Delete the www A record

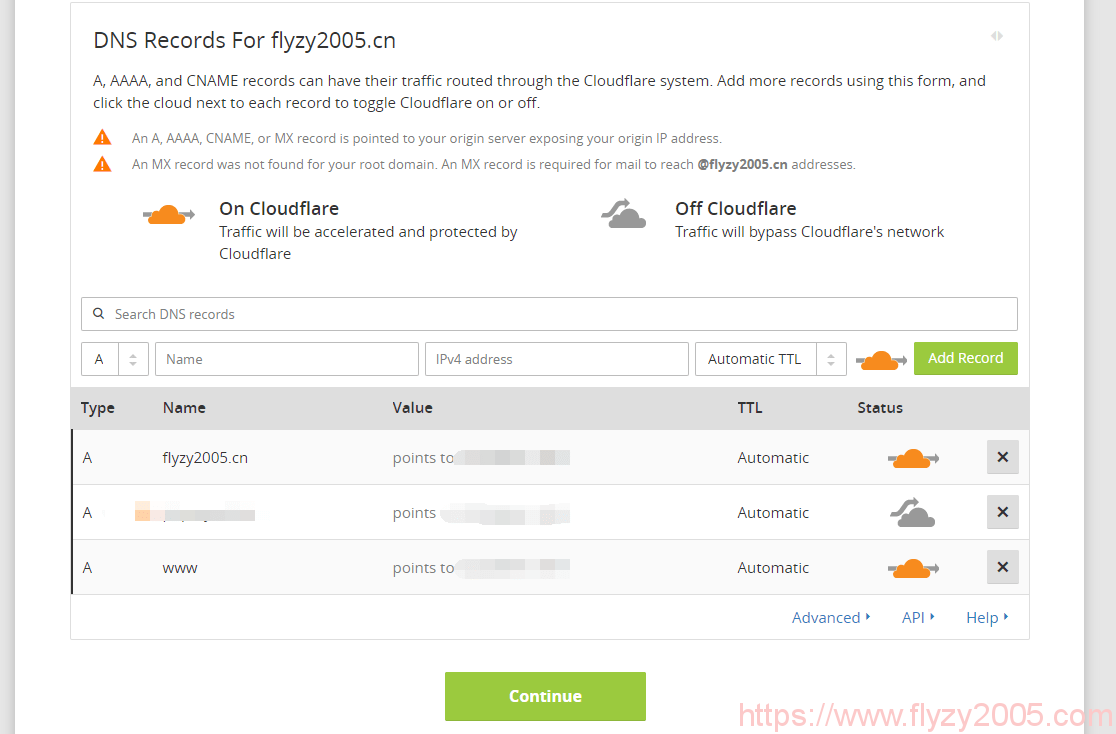pos(1002,567)
